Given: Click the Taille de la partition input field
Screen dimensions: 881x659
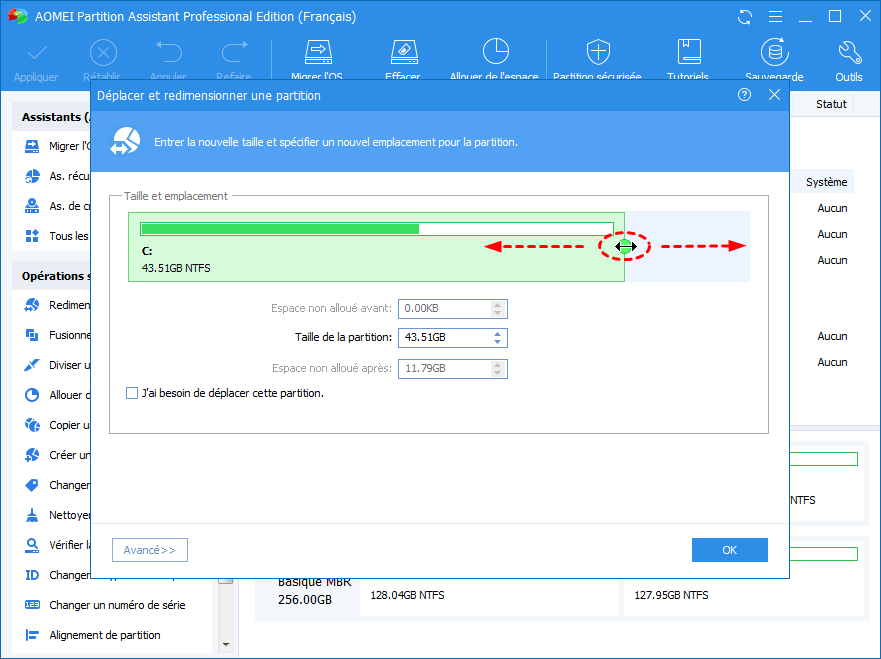Looking at the screenshot, I should point(452,338).
